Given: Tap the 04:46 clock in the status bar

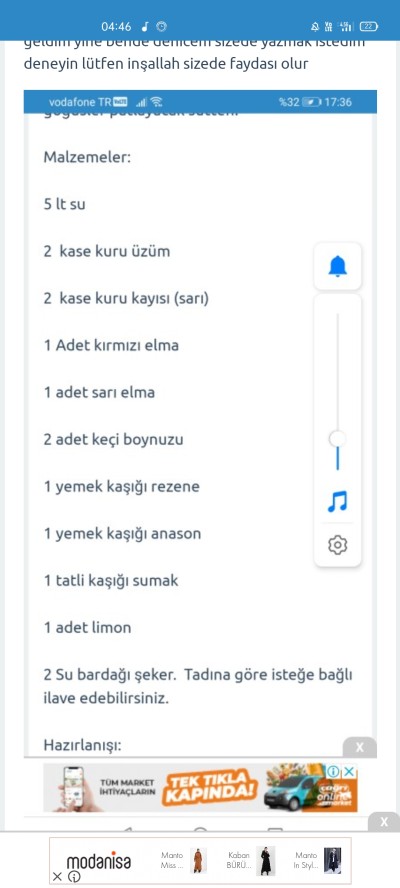Looking at the screenshot, I should (x=116, y=27).
